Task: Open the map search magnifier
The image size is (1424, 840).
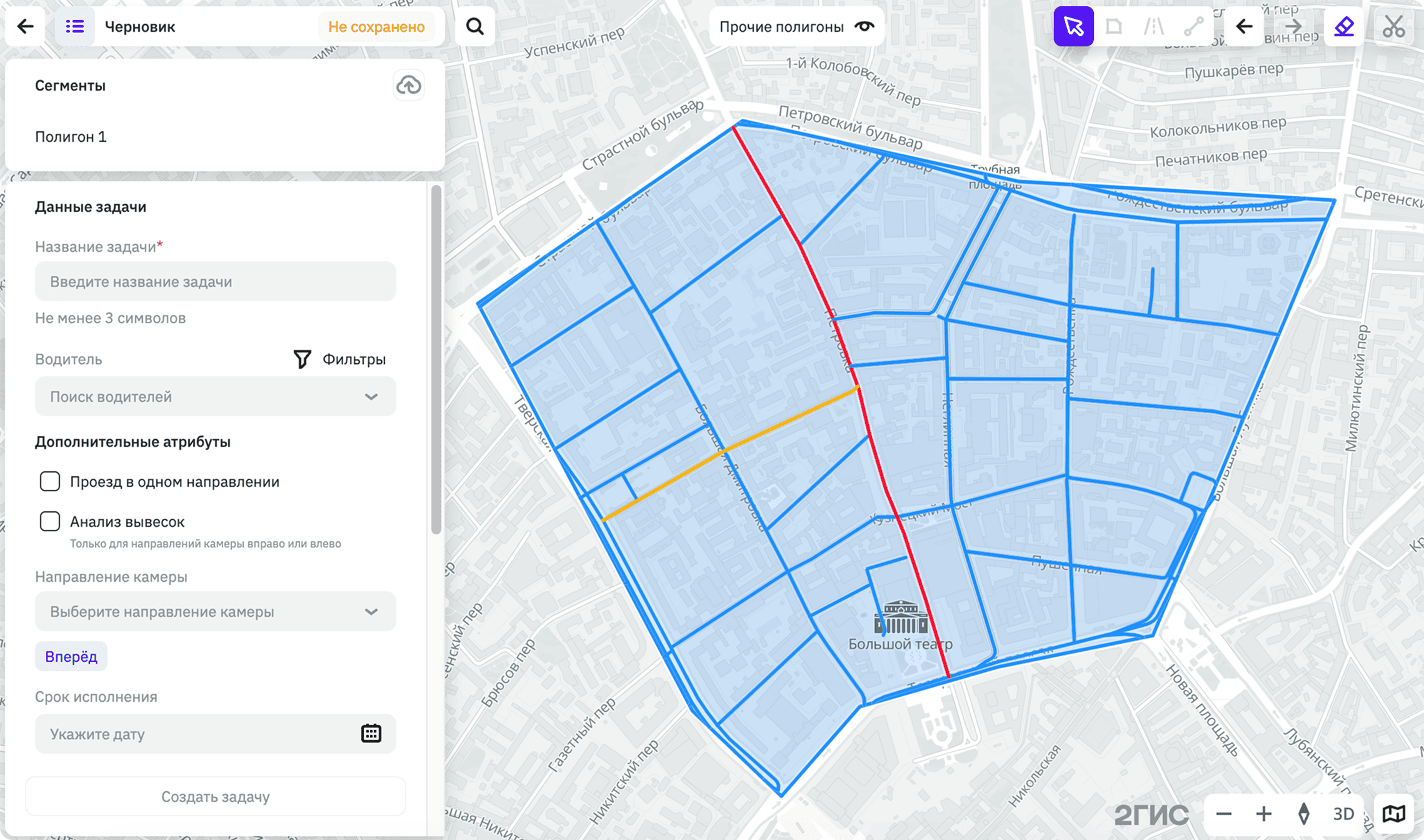Action: coord(475,26)
